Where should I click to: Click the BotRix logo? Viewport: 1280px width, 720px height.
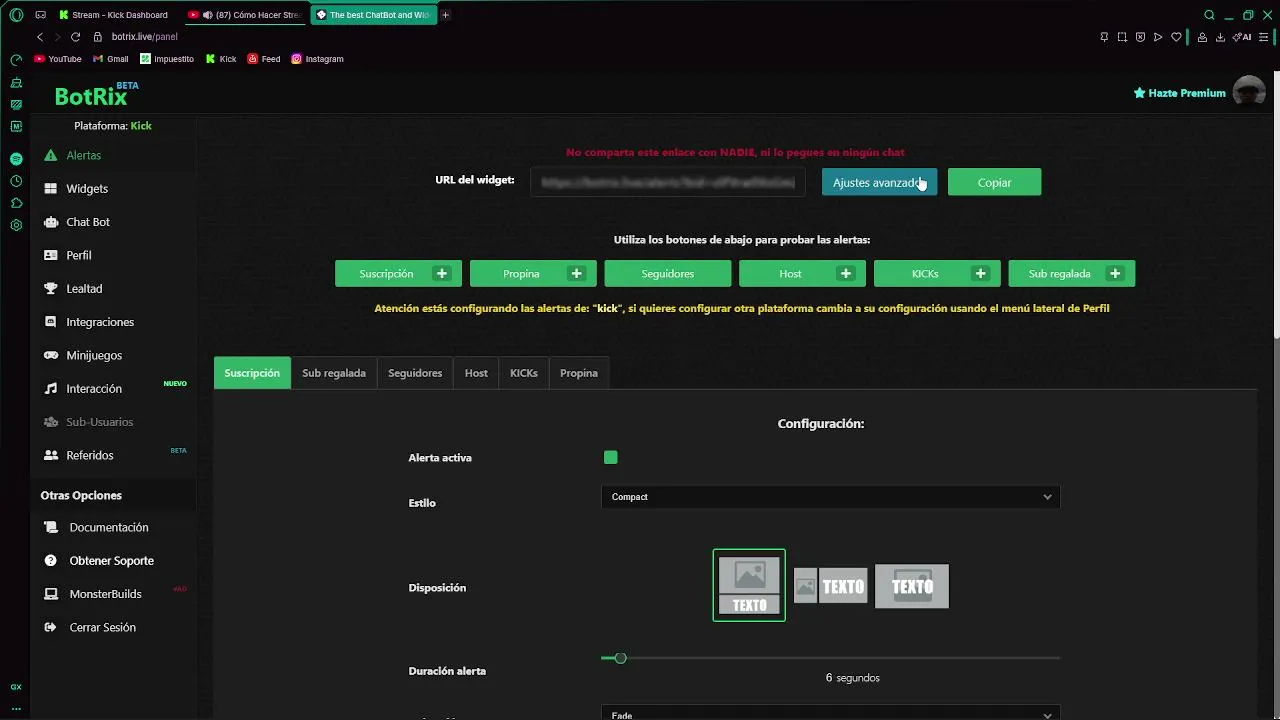pos(96,95)
